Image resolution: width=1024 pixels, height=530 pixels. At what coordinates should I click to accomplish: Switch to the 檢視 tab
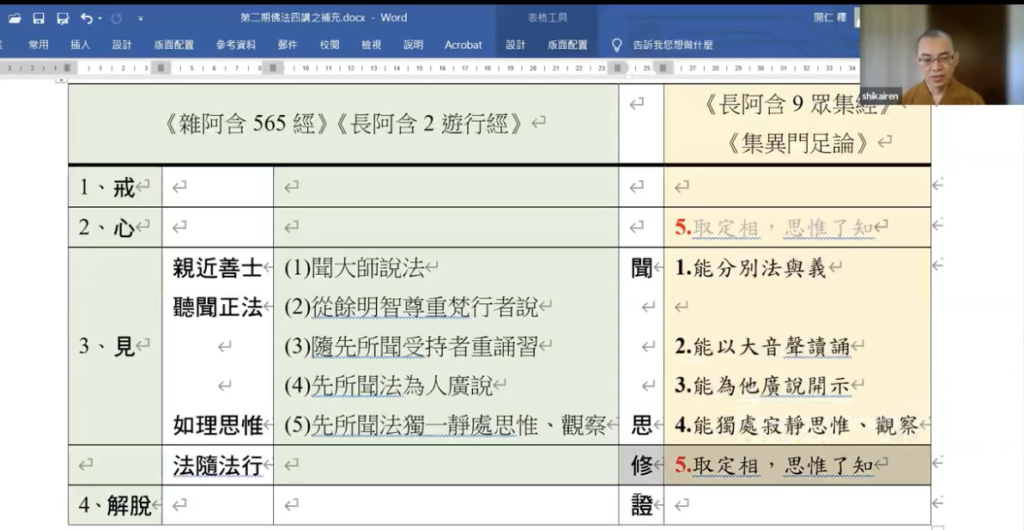pos(371,45)
